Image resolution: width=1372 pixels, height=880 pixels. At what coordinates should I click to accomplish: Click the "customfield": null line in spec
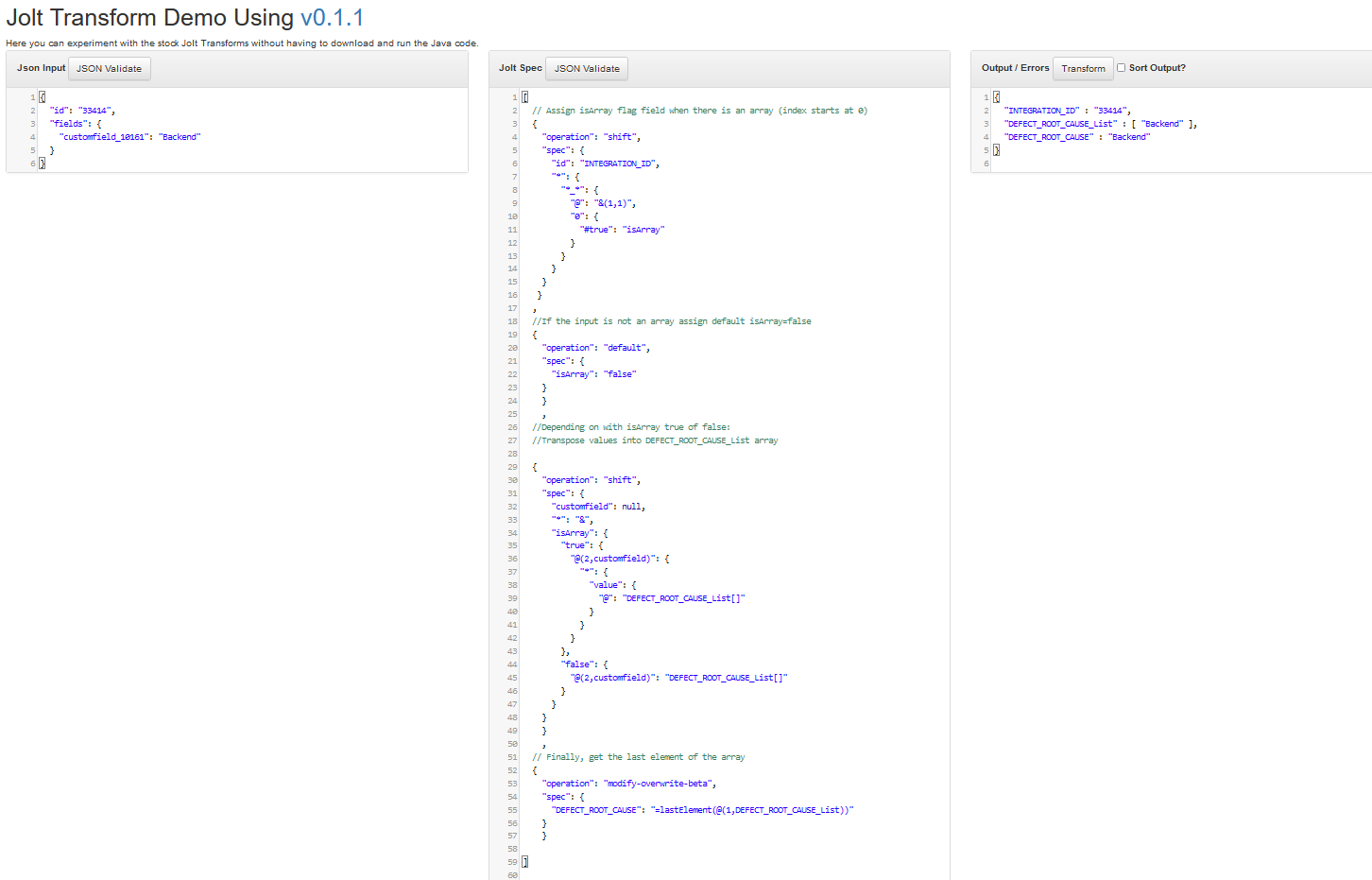click(599, 507)
